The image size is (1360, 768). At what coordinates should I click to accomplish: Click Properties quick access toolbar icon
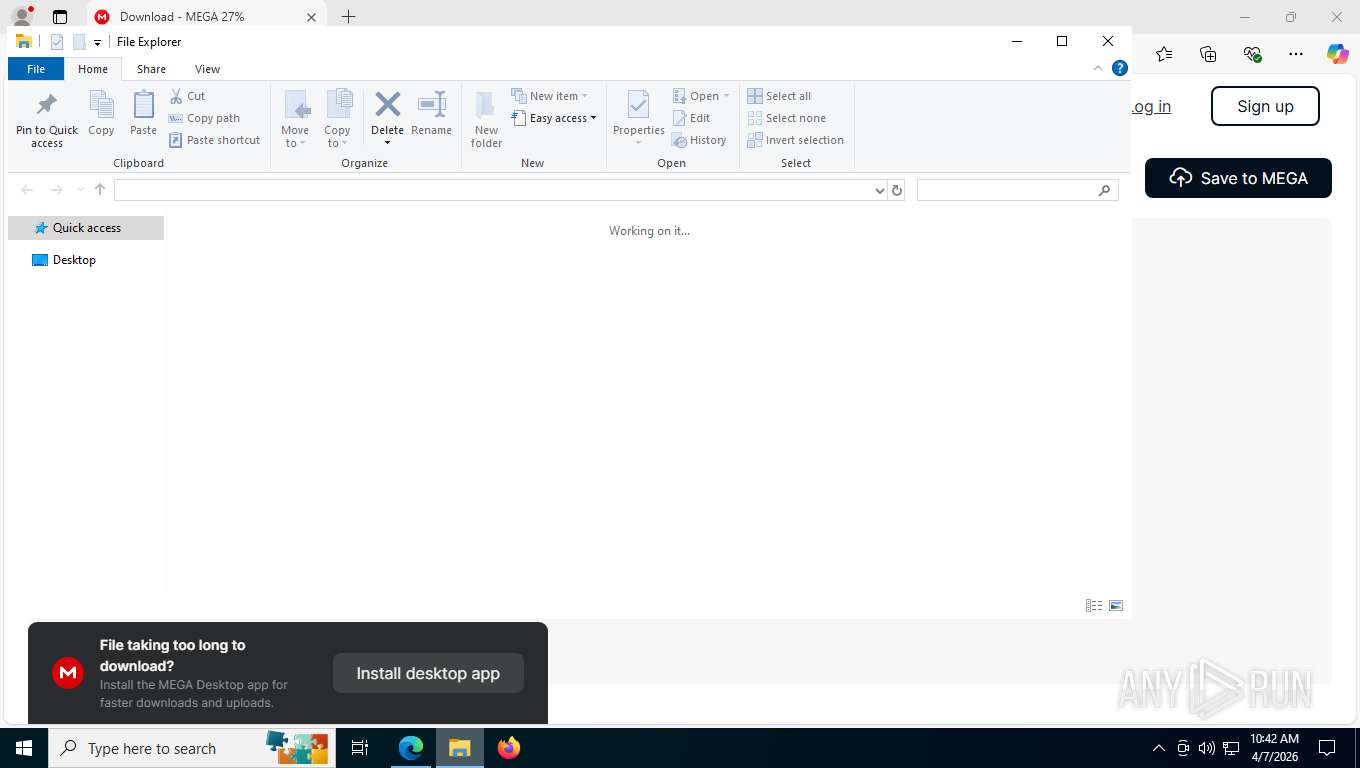57,42
